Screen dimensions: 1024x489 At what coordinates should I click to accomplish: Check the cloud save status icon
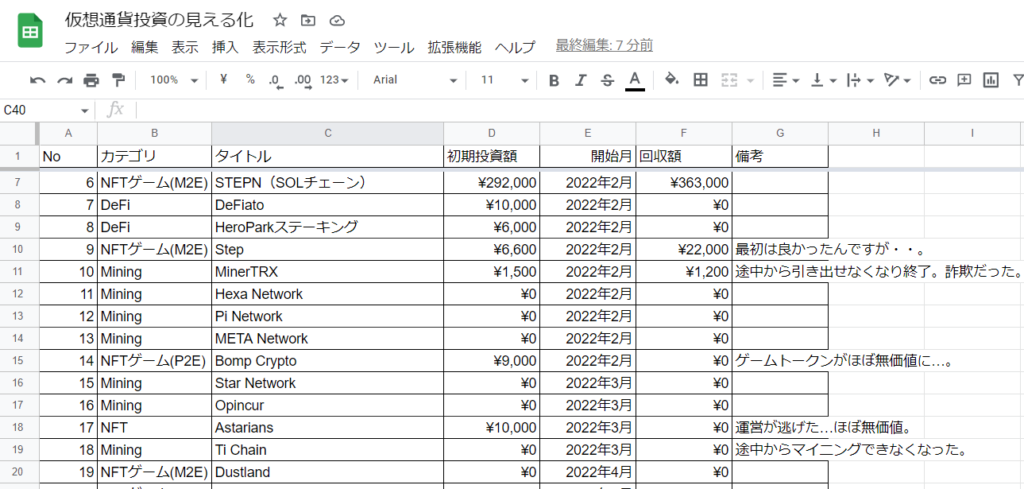[337, 21]
